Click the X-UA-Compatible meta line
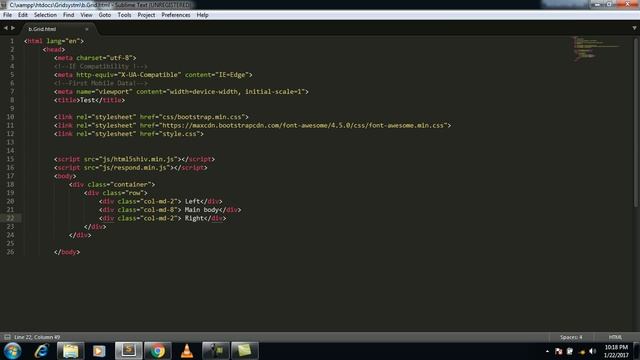 [153, 75]
